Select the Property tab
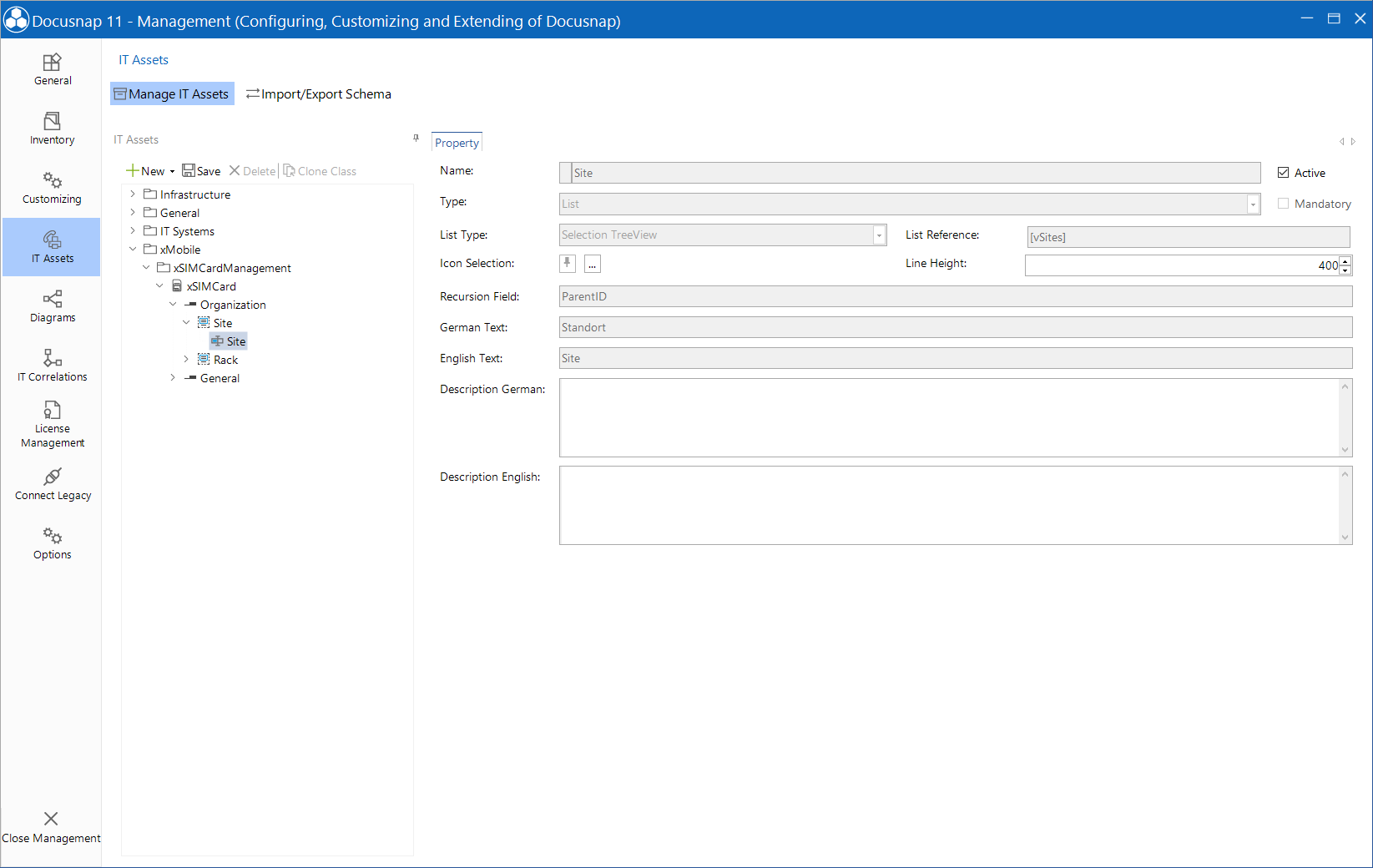 pos(457,143)
